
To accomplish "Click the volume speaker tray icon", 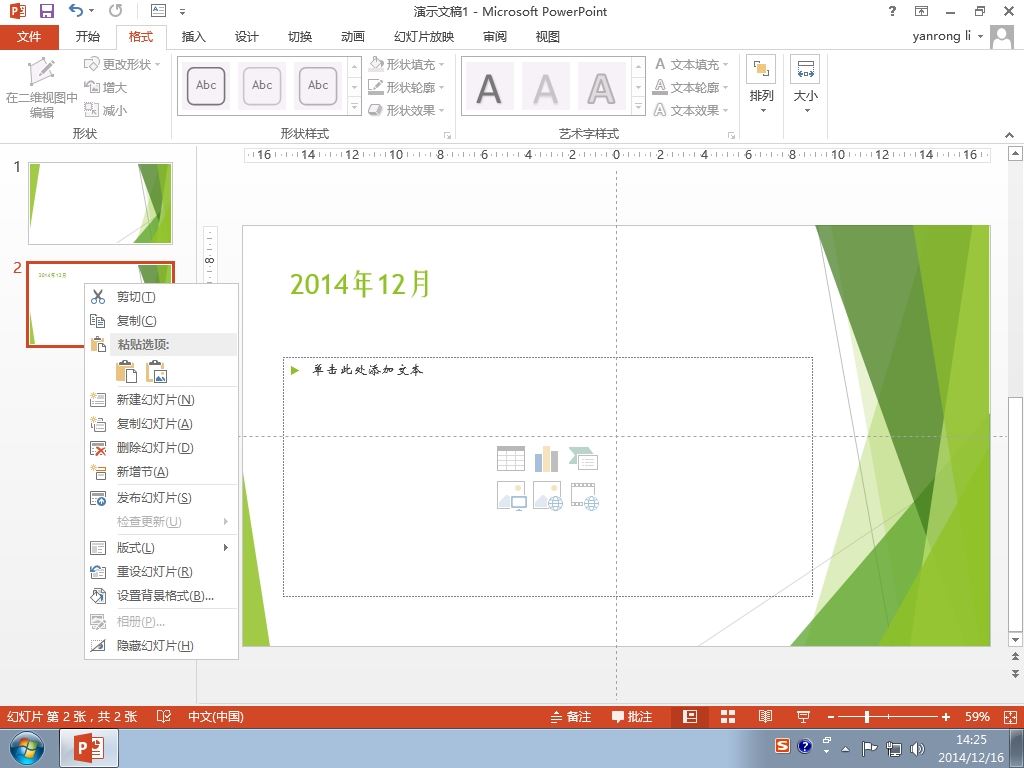I will (x=917, y=748).
